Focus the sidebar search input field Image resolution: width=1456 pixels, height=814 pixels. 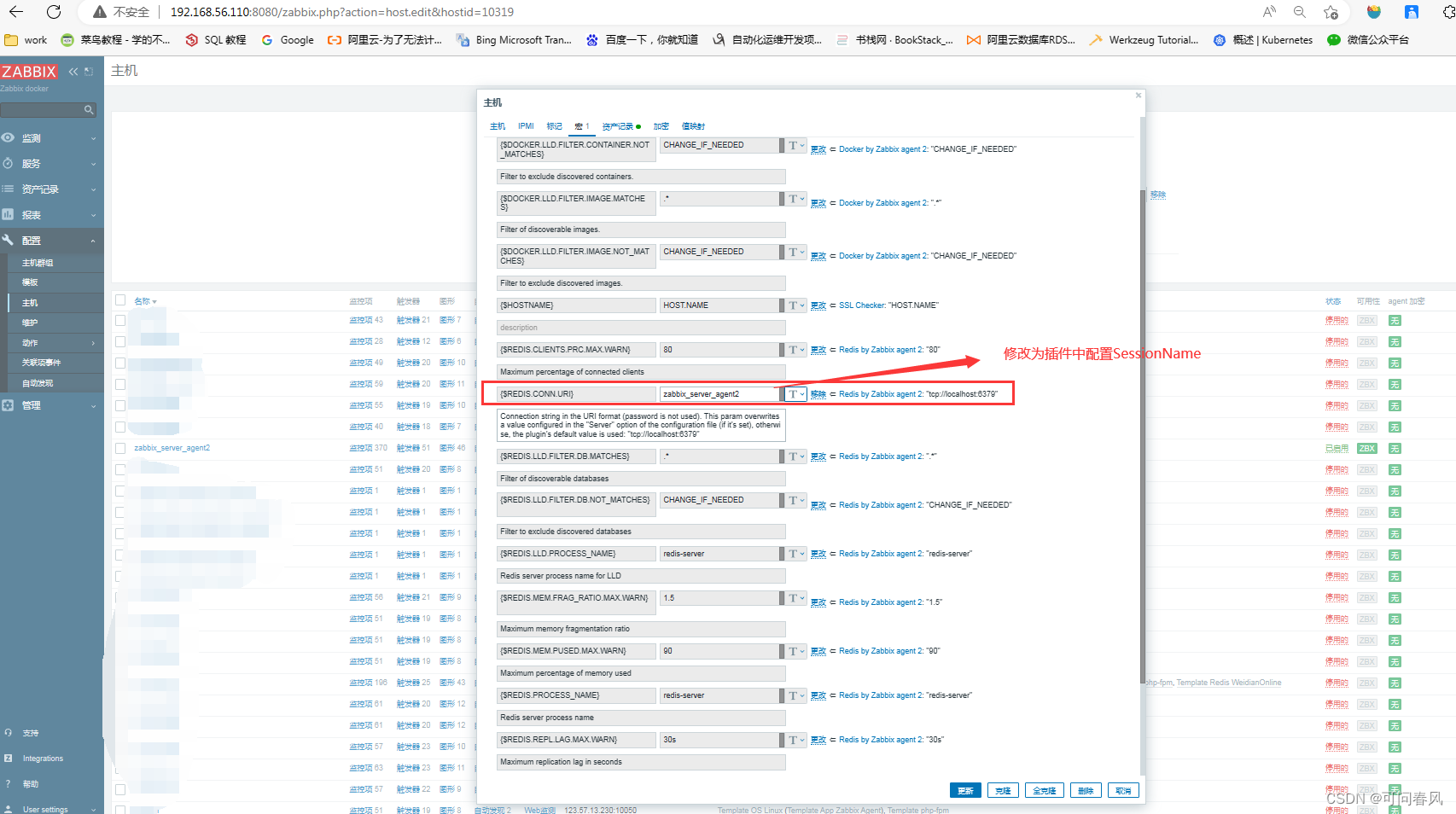[x=43, y=110]
